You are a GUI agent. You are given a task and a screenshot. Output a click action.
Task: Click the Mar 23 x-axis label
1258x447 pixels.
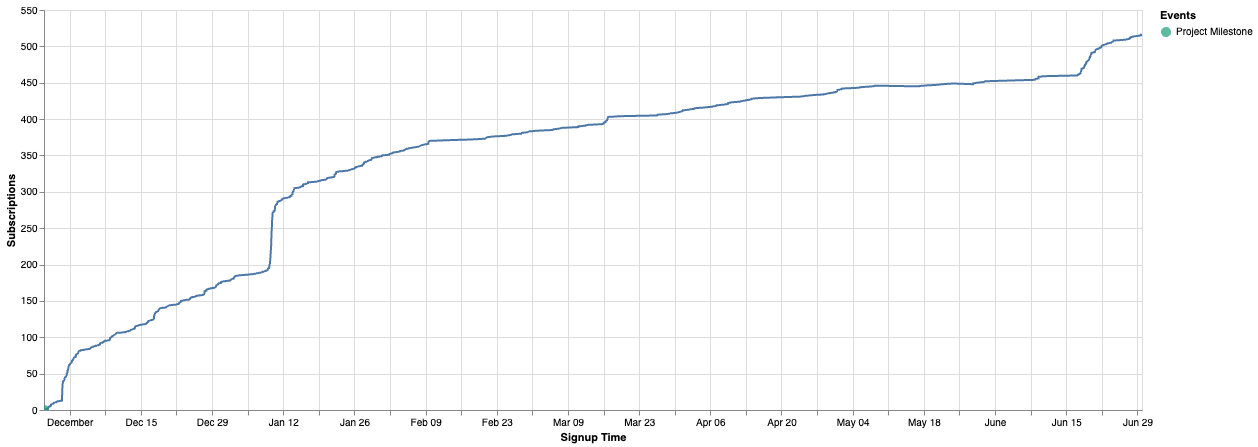point(639,423)
